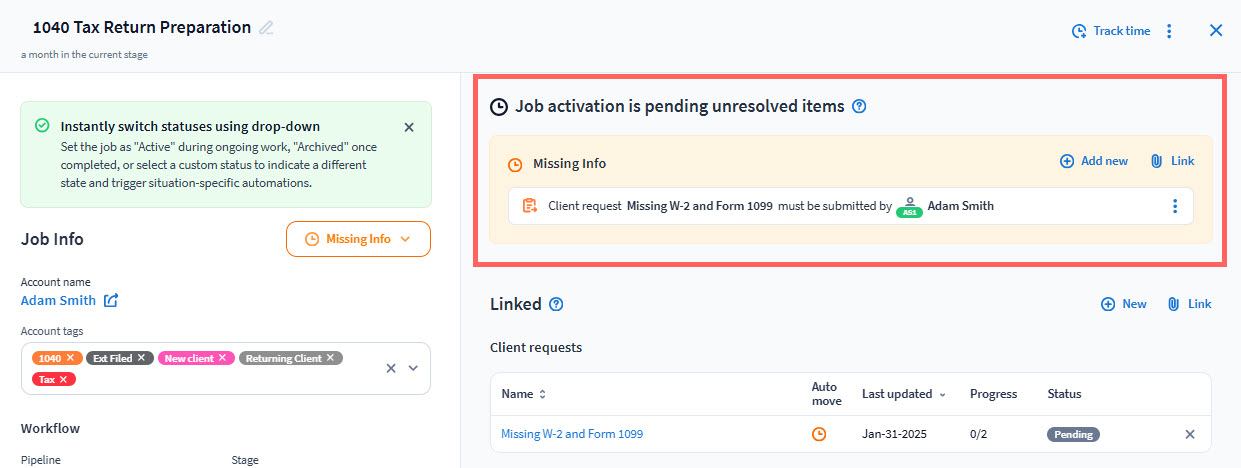Click the pencil icon to edit job title
1241x468 pixels.
coord(266,28)
